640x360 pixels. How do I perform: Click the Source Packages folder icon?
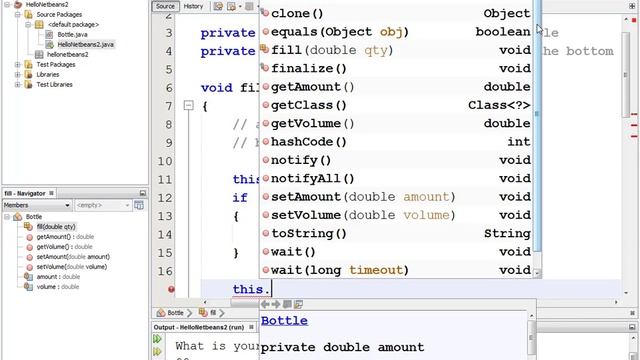(28, 15)
